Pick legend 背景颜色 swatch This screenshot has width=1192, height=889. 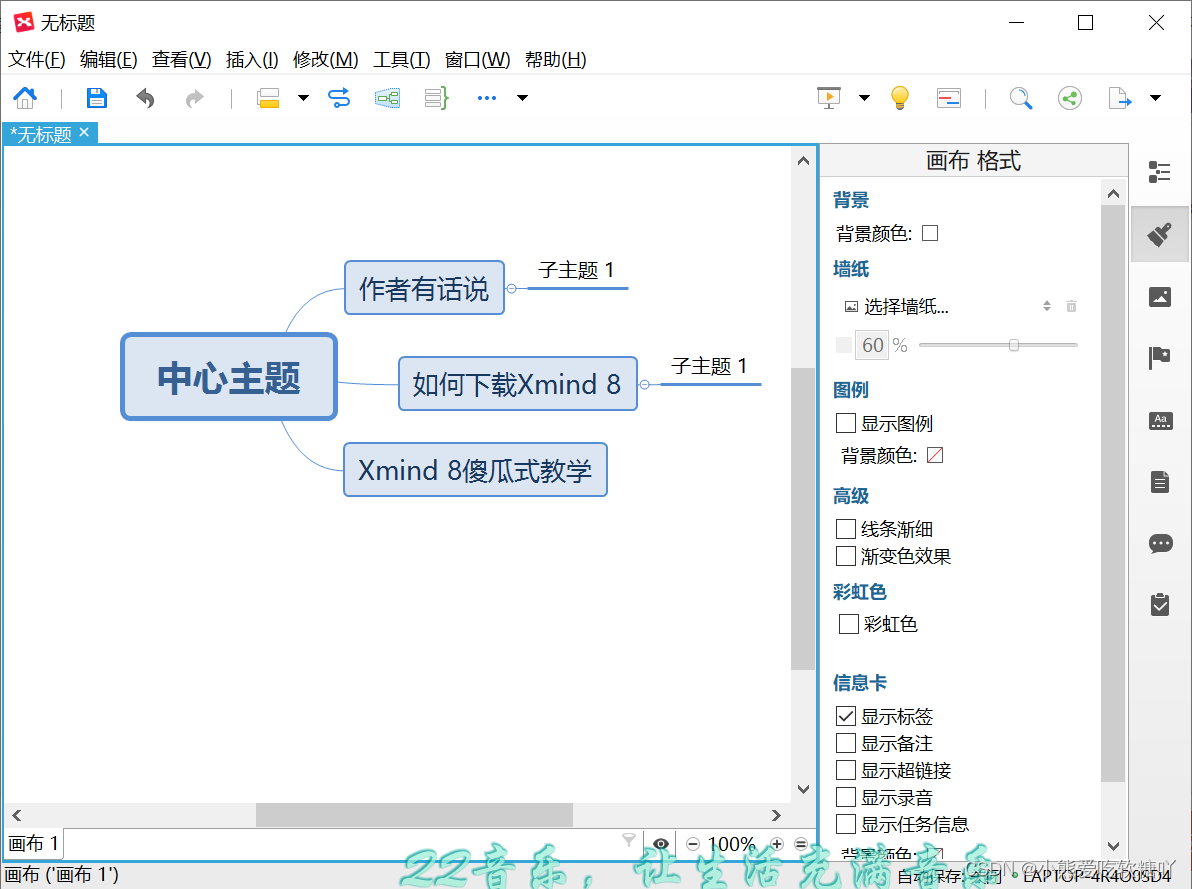[x=935, y=455]
